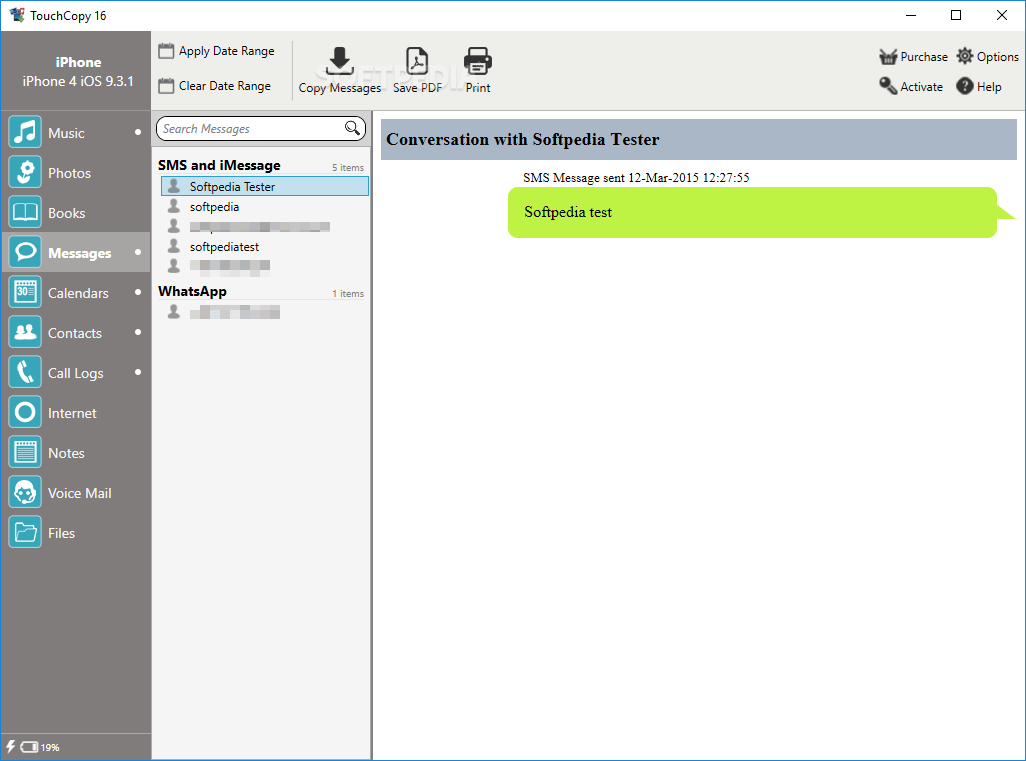Click the Save PDF document icon
This screenshot has width=1026, height=761.
coord(417,61)
